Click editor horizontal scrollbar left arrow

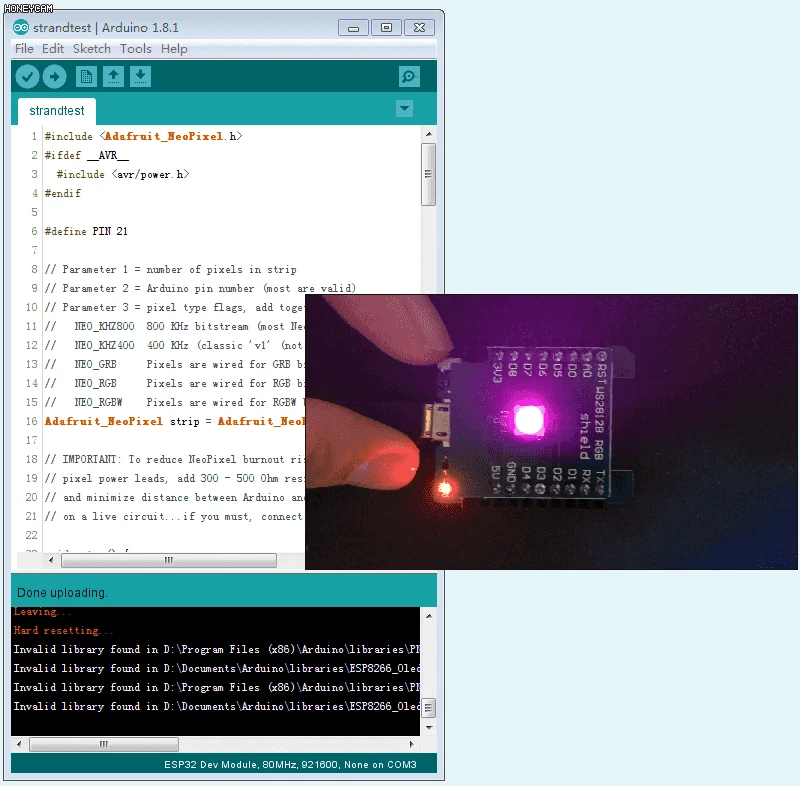pyautogui.click(x=51, y=561)
